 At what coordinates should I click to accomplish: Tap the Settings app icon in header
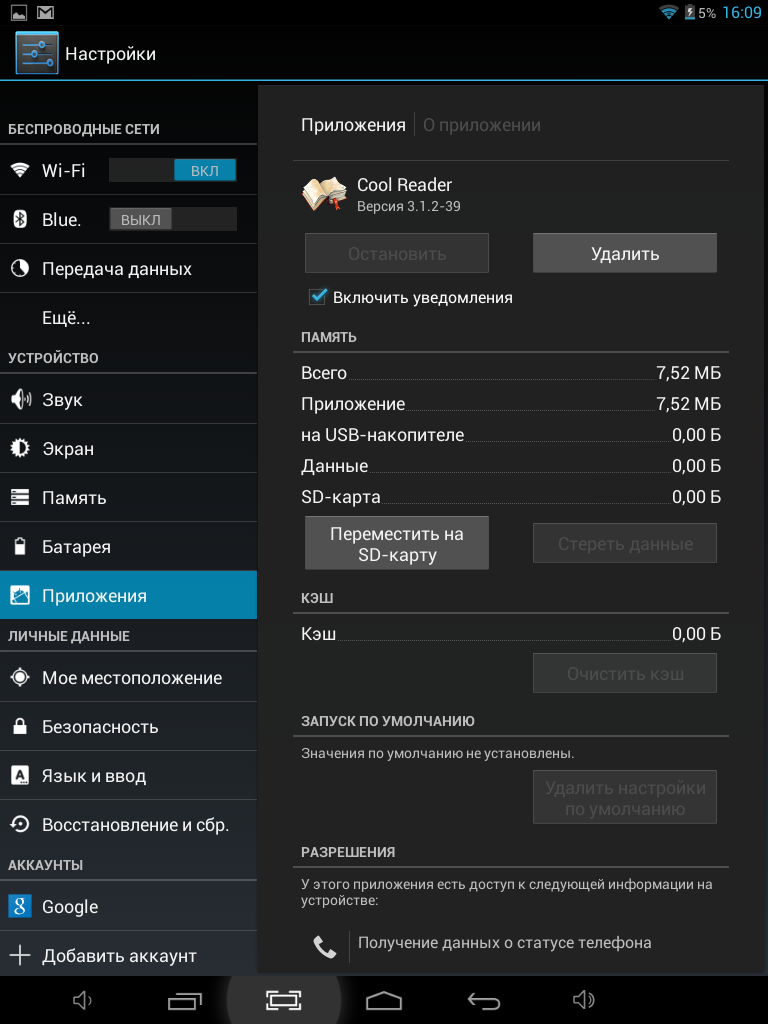(x=37, y=53)
